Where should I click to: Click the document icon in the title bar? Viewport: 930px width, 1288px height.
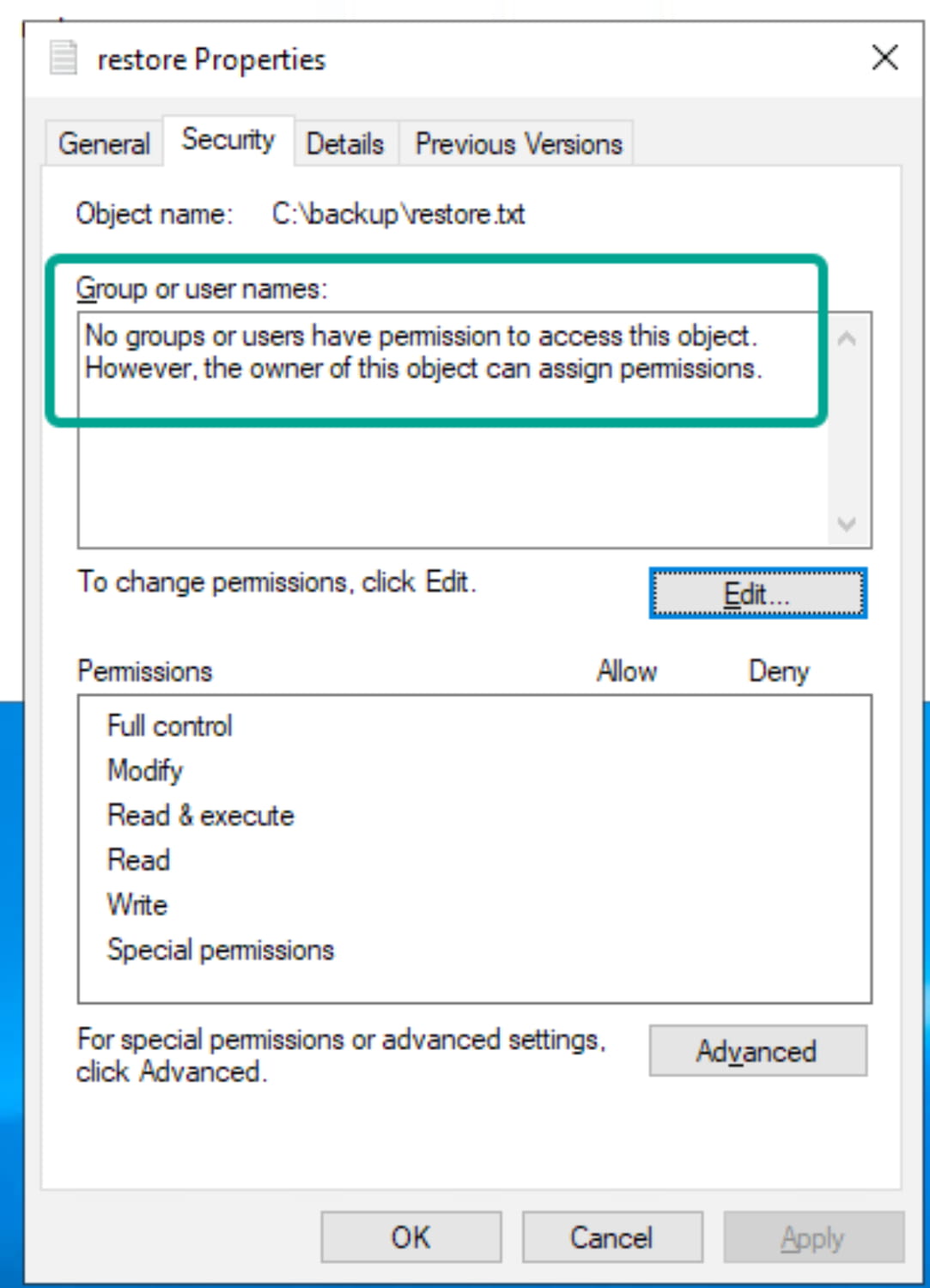(x=63, y=58)
